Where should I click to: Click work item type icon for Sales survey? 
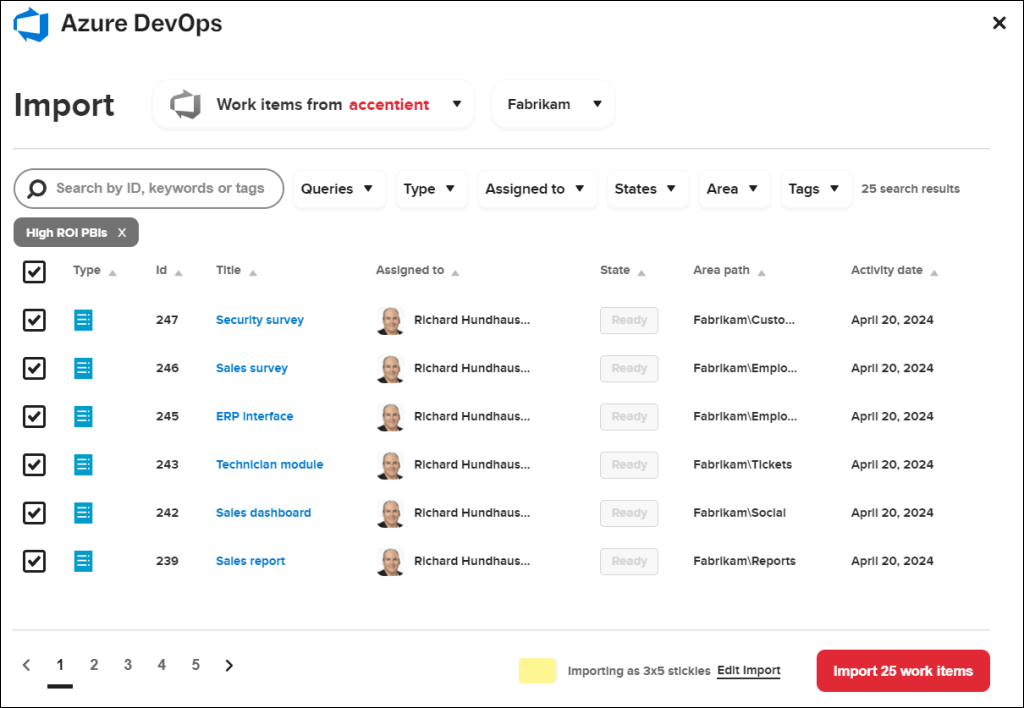coord(83,368)
